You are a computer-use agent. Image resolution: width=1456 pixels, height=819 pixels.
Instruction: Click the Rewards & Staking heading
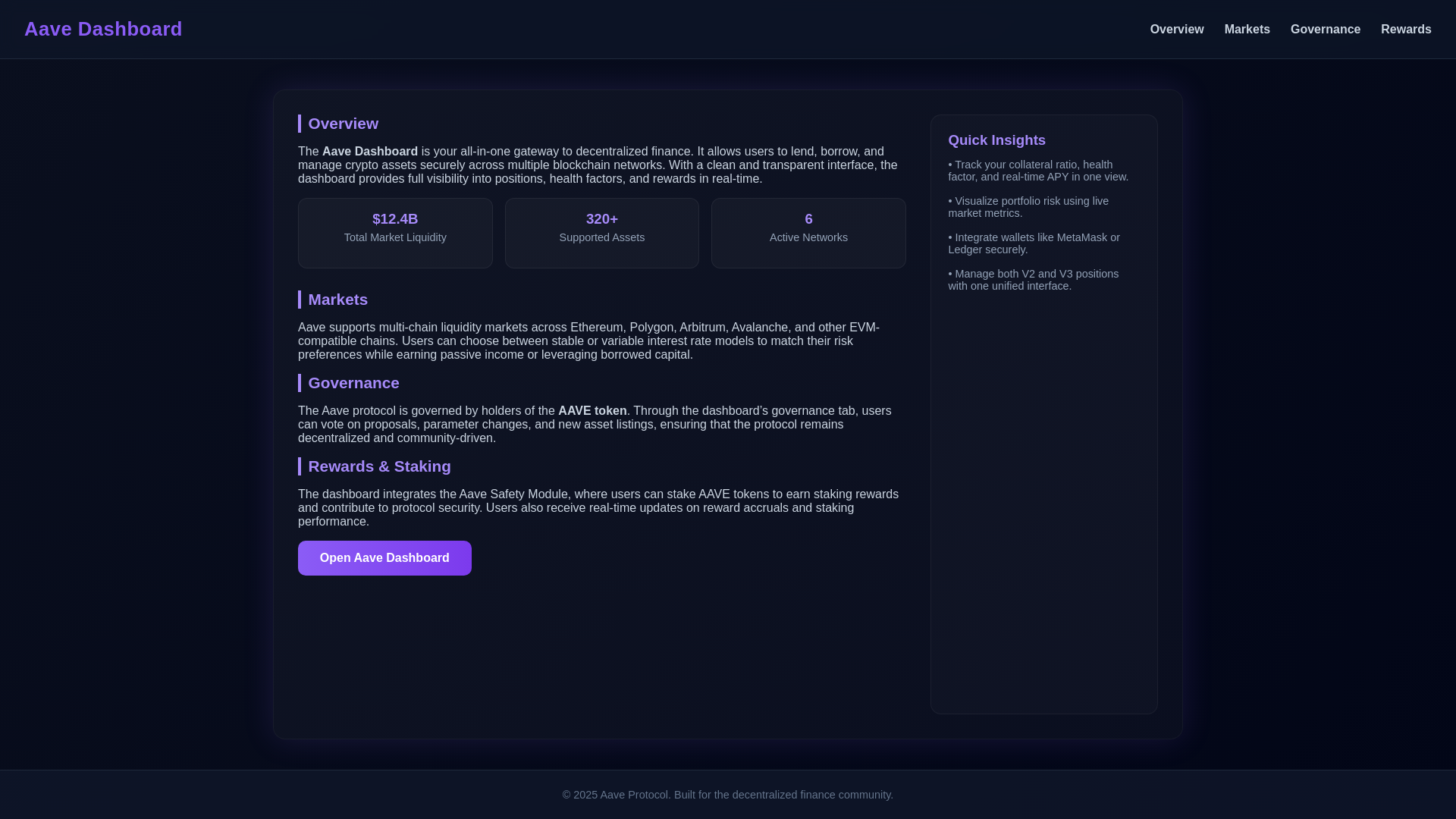(379, 466)
